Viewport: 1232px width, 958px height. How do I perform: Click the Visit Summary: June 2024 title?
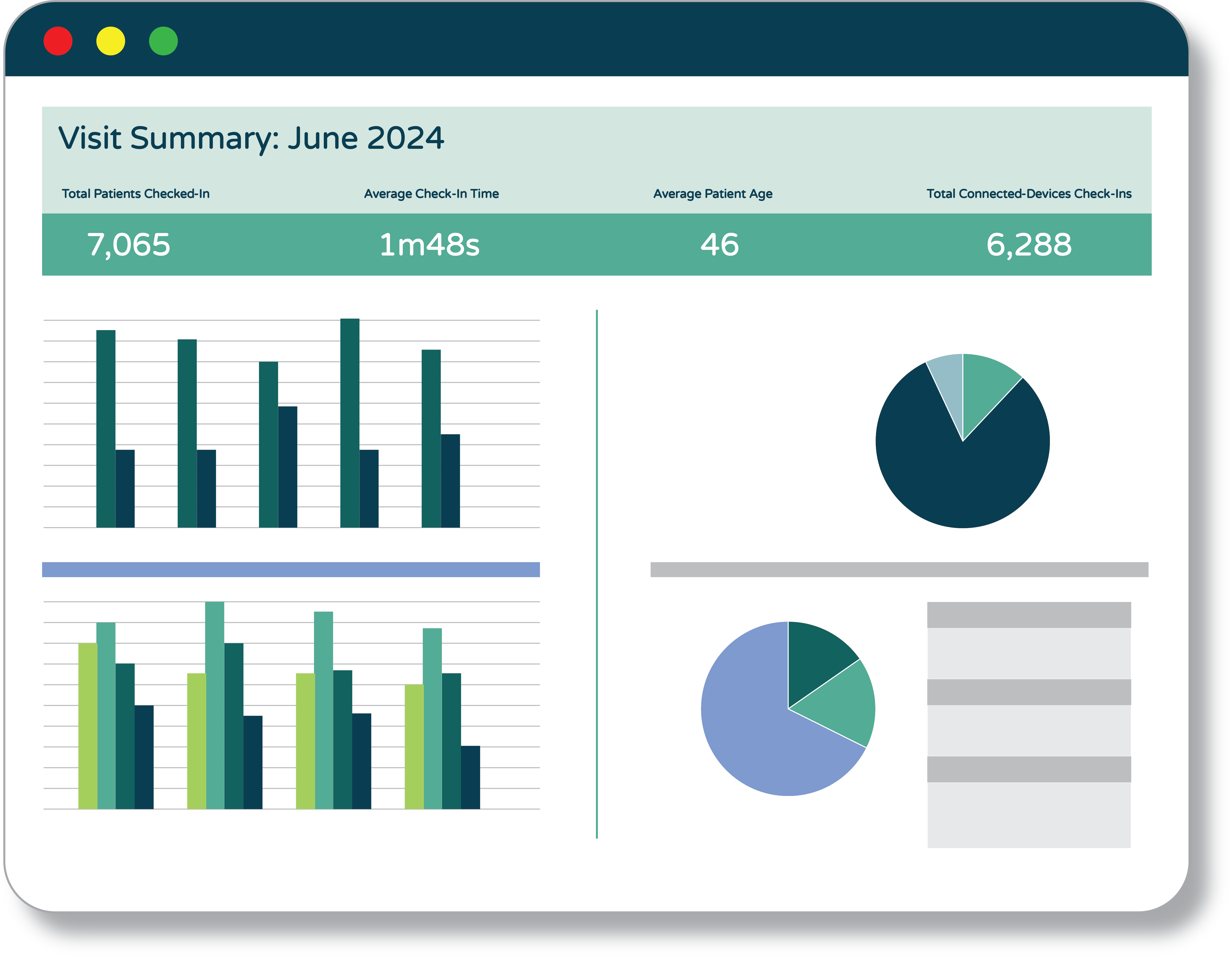coord(251,138)
